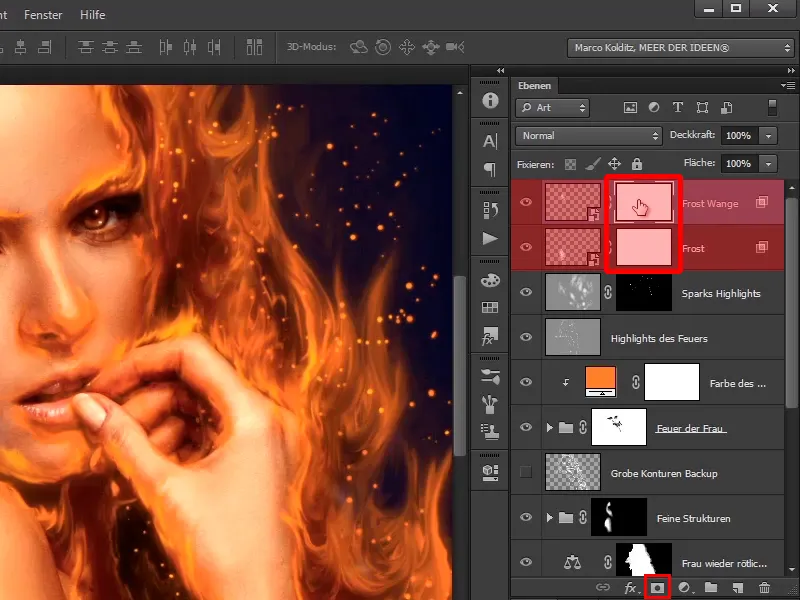Create a new adjustment layer
The width and height of the screenshot is (800, 600).
(x=685, y=589)
